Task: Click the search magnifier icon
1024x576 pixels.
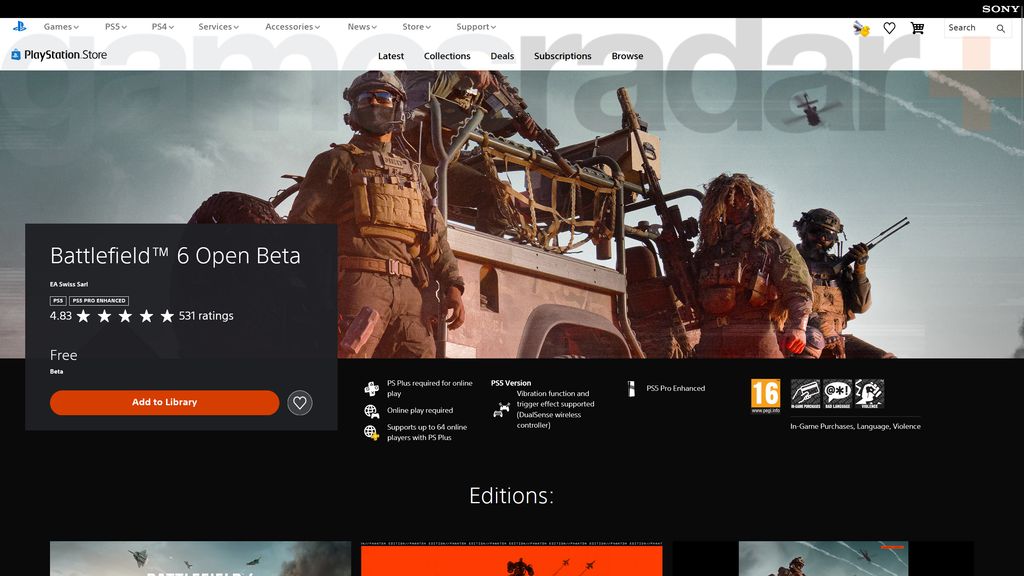Action: [1001, 29]
